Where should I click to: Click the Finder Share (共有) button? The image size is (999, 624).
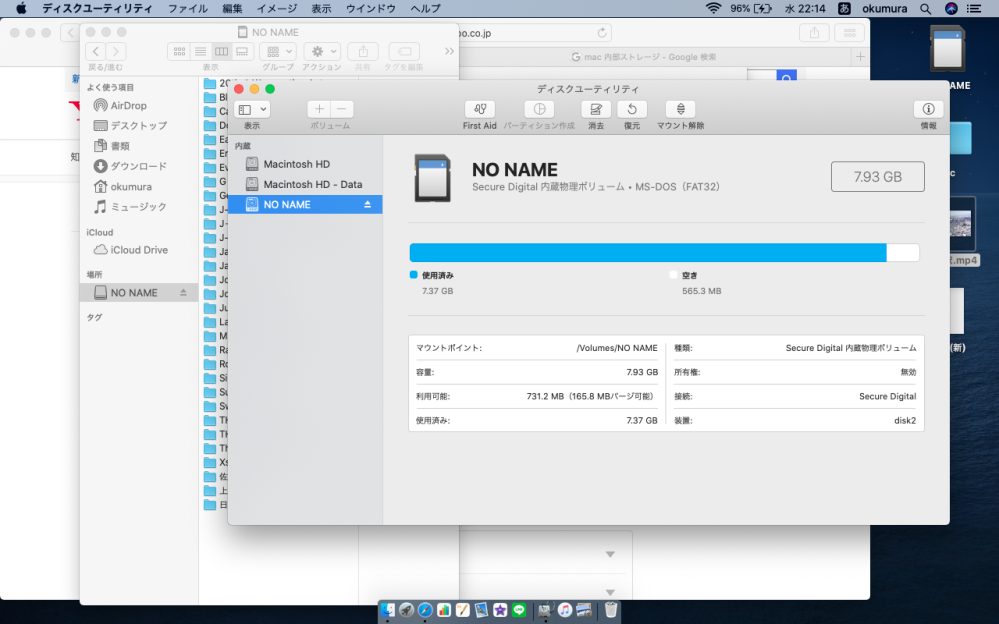coord(363,52)
